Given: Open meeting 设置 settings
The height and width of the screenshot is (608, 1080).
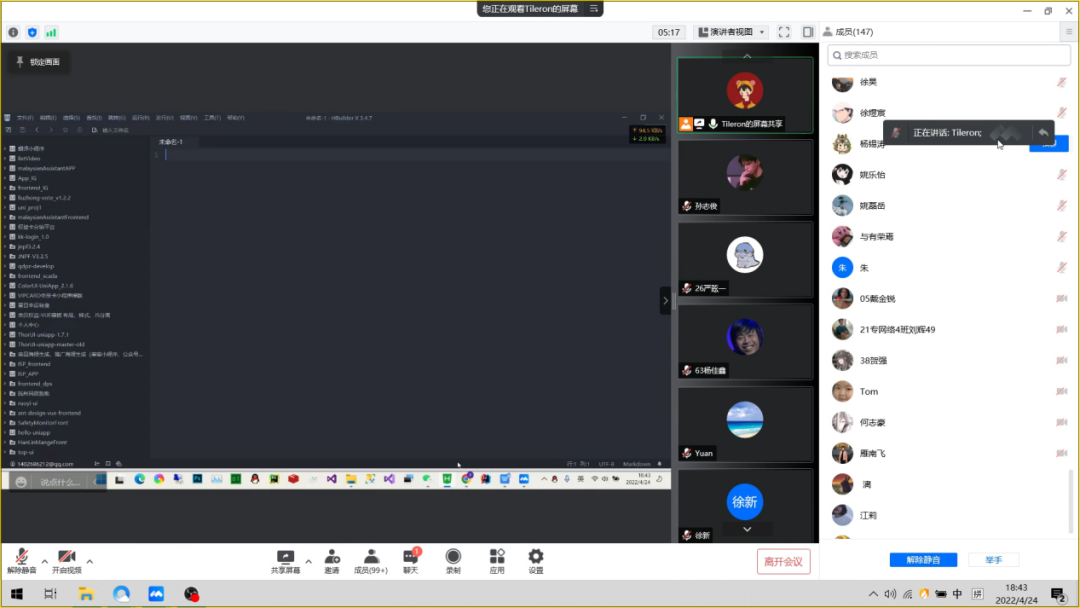Looking at the screenshot, I should click(x=536, y=561).
